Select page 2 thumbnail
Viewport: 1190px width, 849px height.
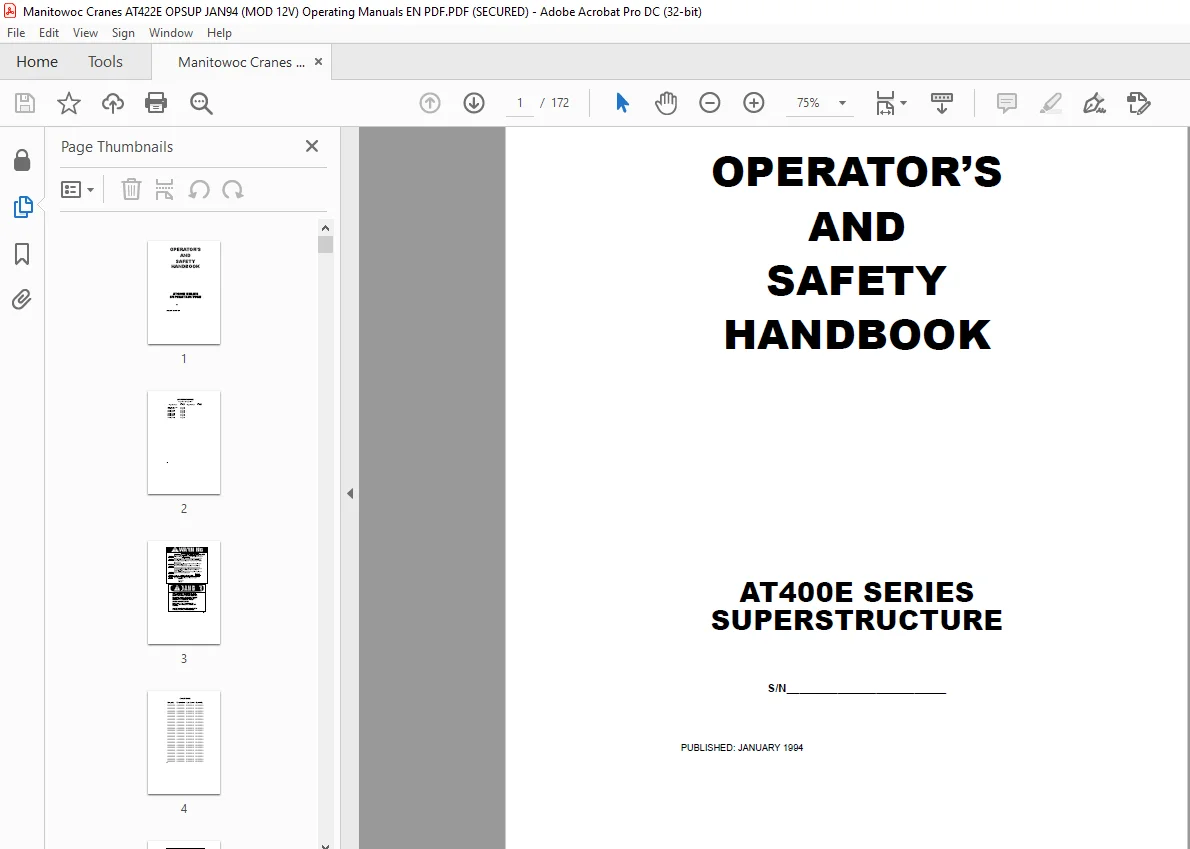[184, 443]
